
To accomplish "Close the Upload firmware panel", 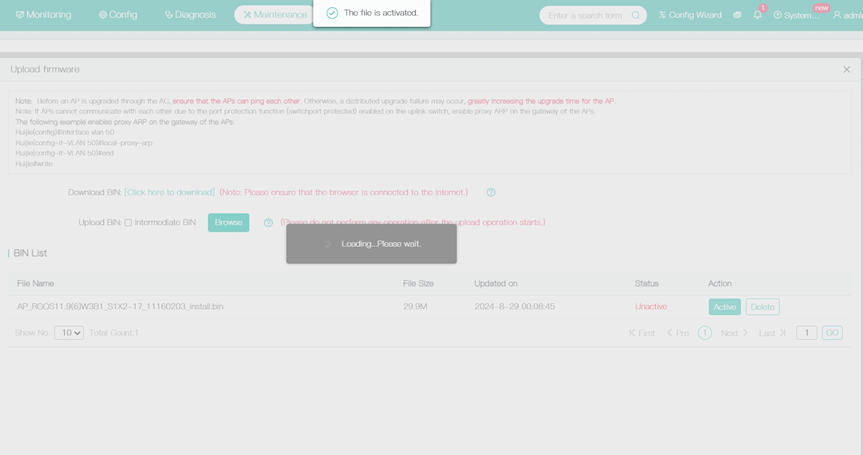I will (x=846, y=69).
